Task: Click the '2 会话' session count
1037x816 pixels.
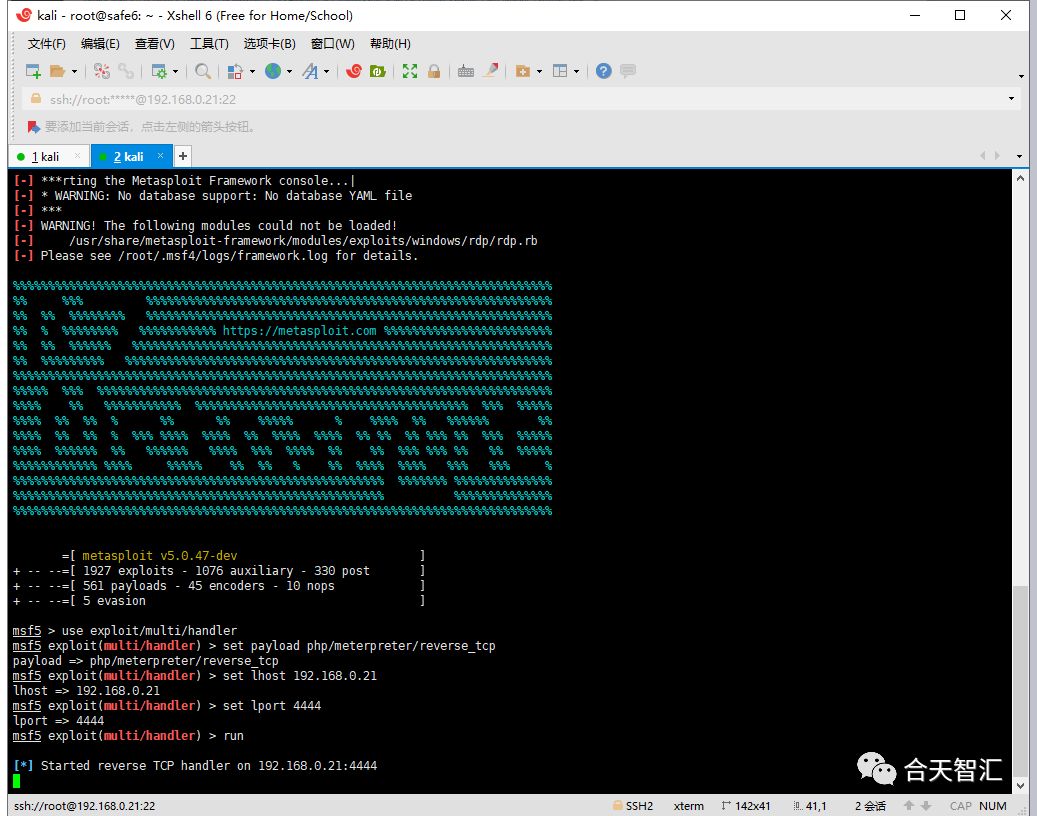Action: pyautogui.click(x=870, y=806)
